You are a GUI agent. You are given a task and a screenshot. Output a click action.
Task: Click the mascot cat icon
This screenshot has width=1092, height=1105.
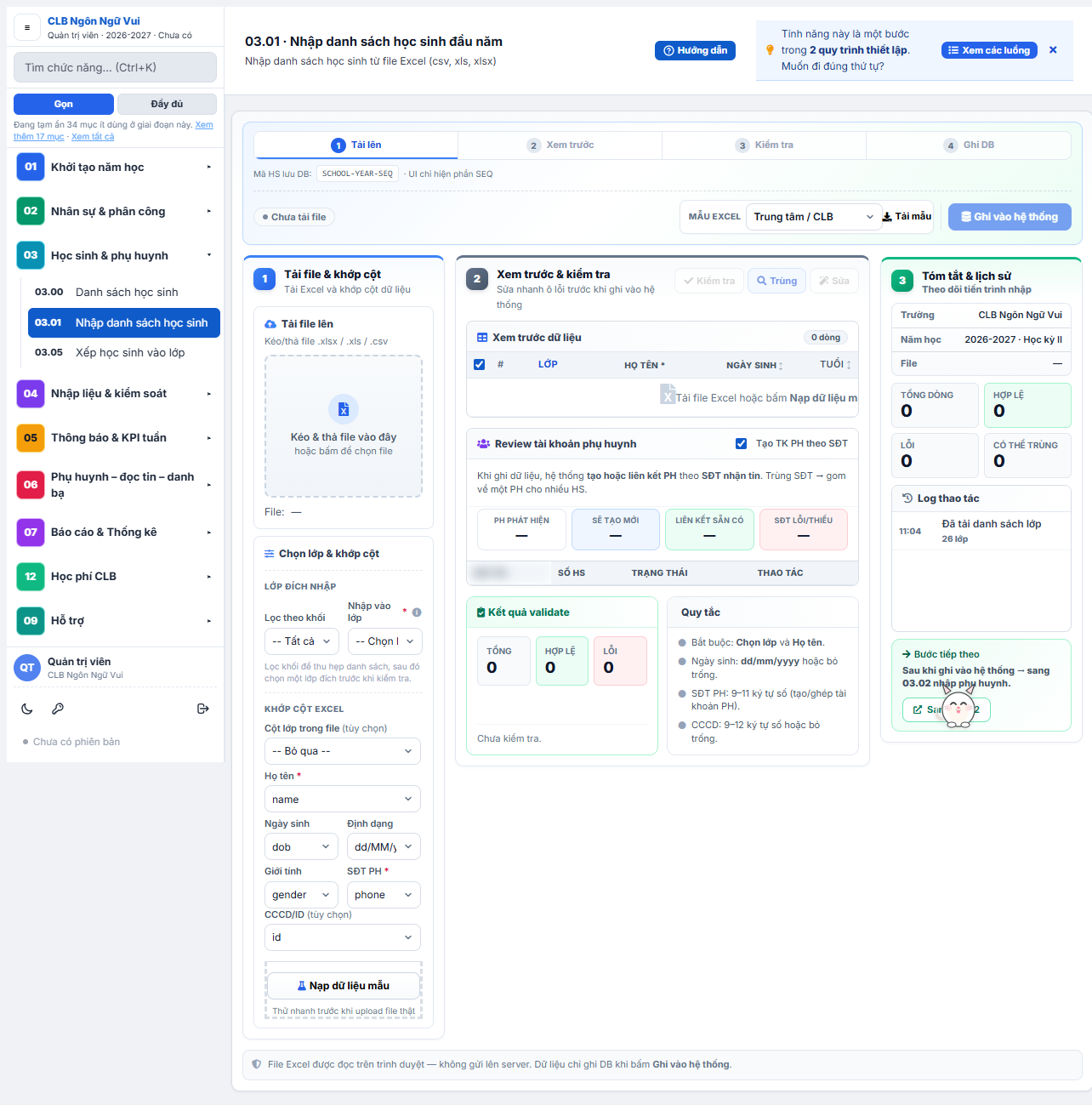click(958, 706)
